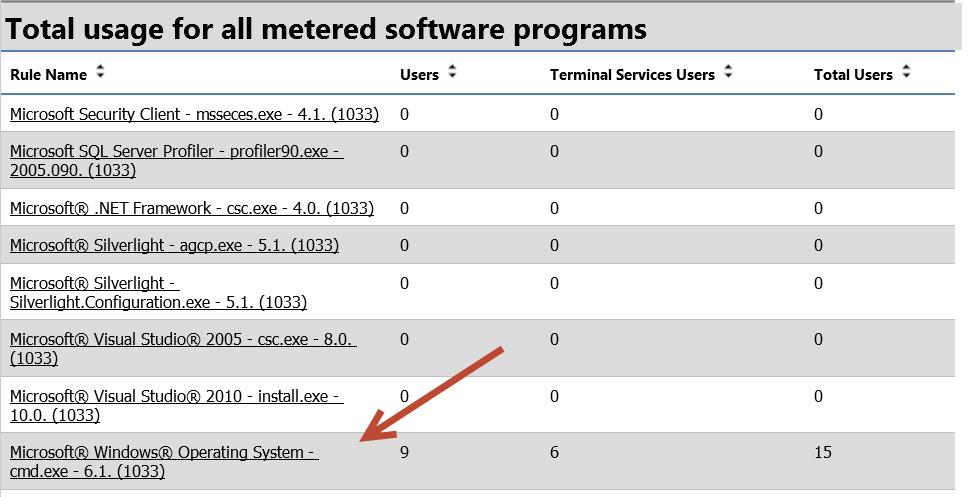Select Users value 0 for Security Client

click(404, 114)
